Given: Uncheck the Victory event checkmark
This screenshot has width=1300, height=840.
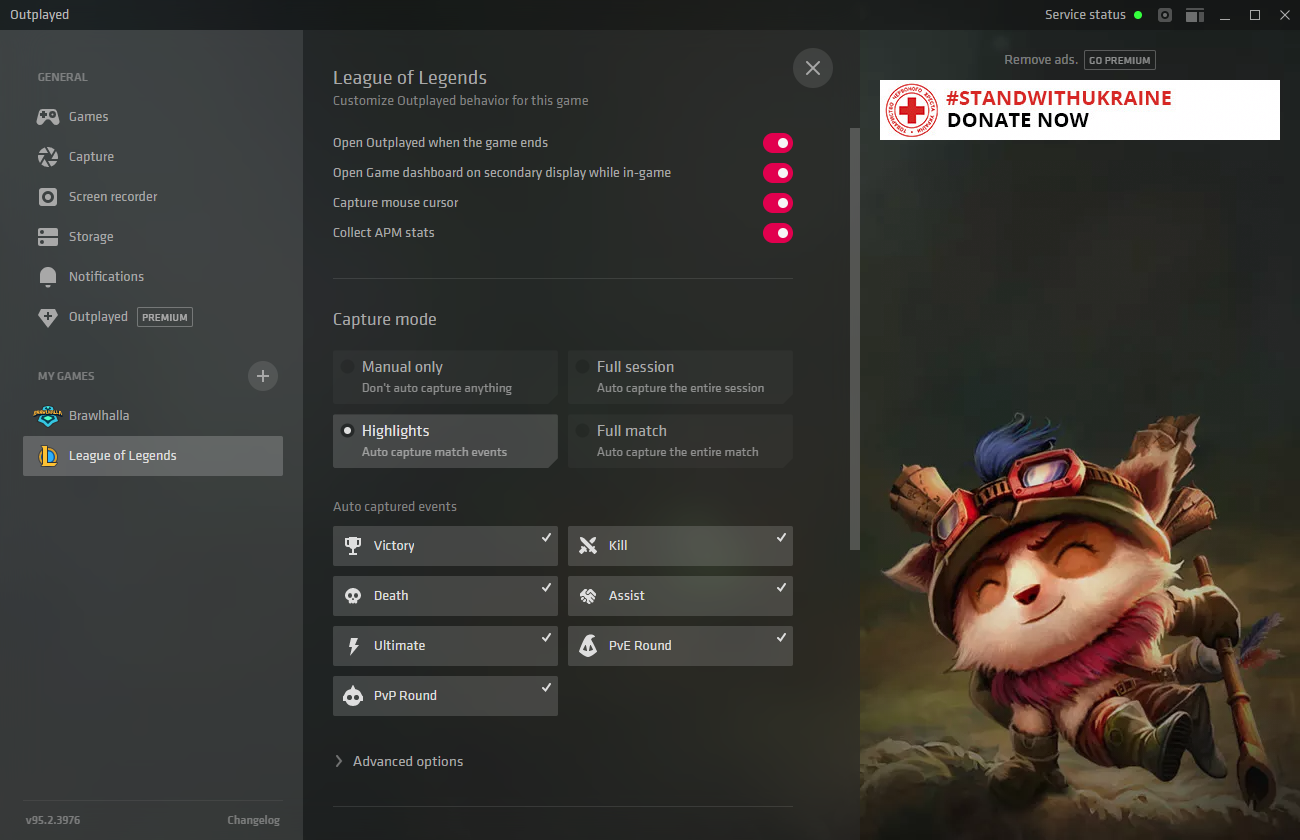Looking at the screenshot, I should pyautogui.click(x=546, y=537).
